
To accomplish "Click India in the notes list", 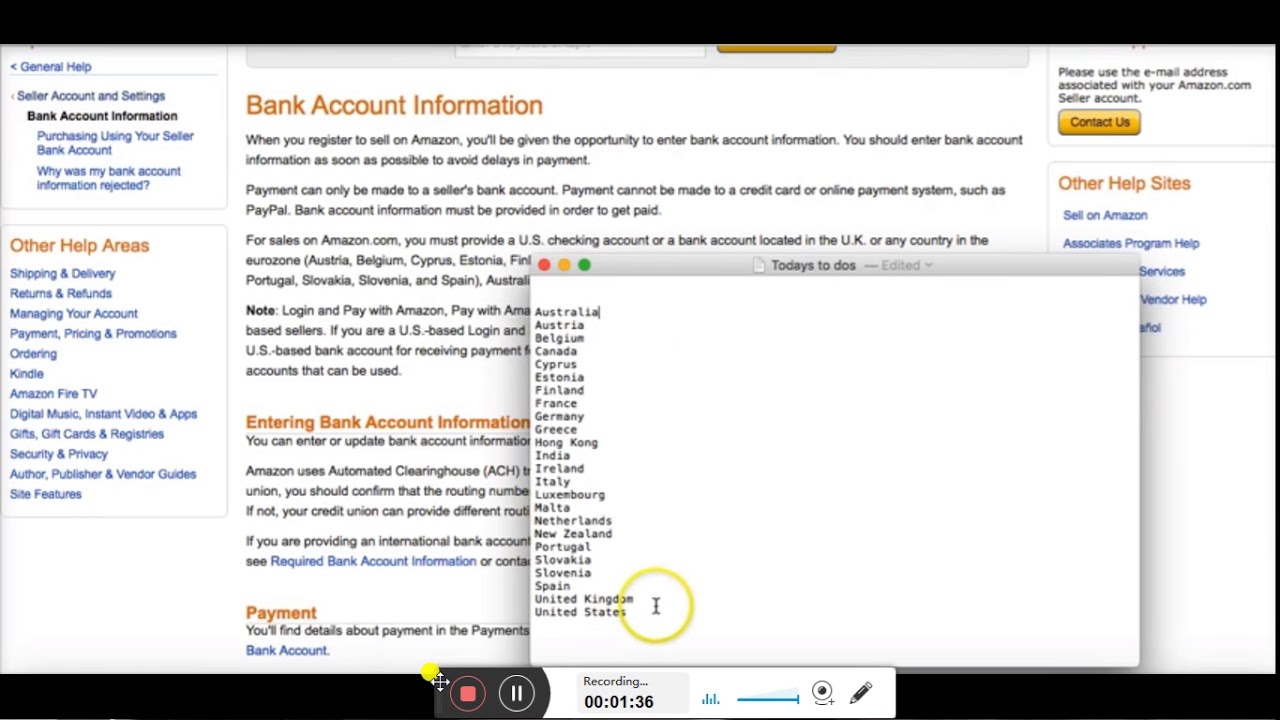I will point(552,455).
